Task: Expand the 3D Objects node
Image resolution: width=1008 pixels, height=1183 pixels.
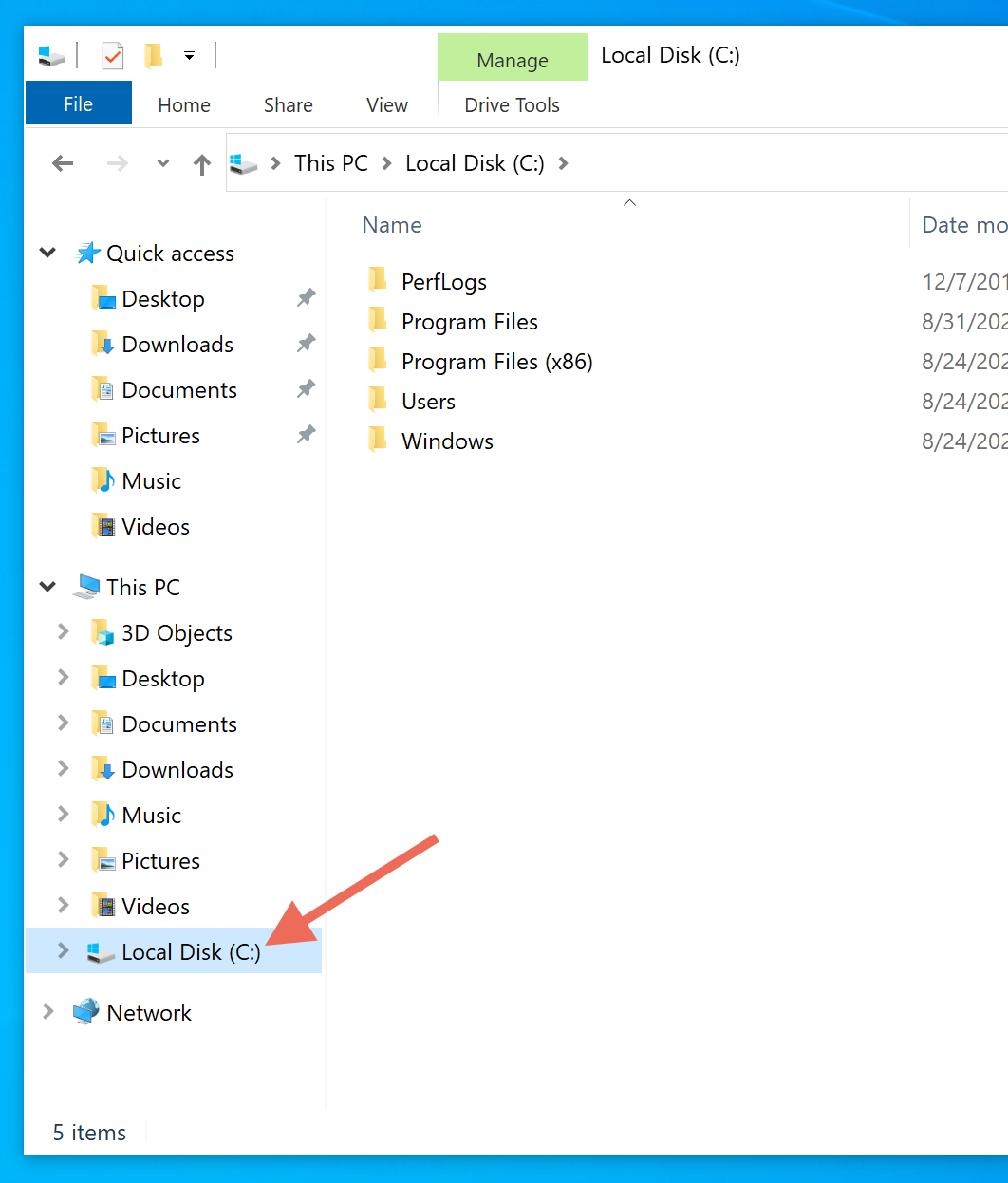Action: [x=64, y=631]
